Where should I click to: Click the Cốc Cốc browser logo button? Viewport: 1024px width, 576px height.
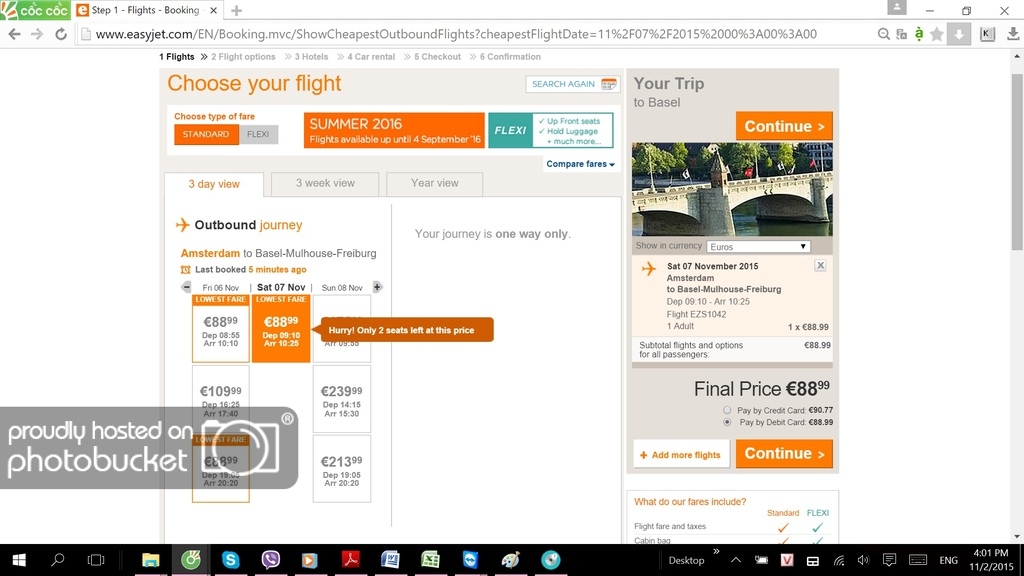[35, 10]
